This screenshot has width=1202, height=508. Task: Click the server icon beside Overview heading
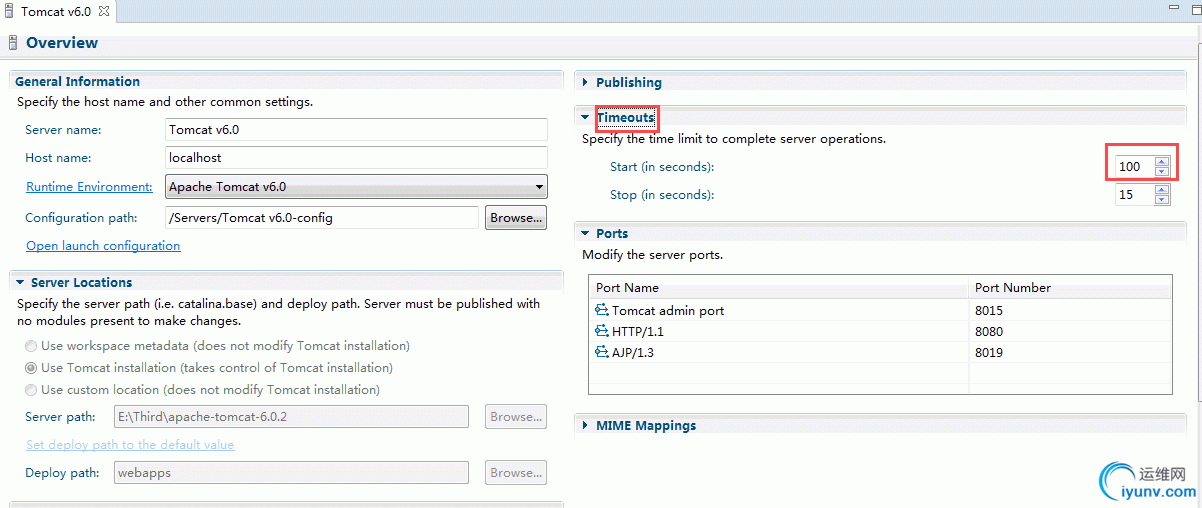12,43
